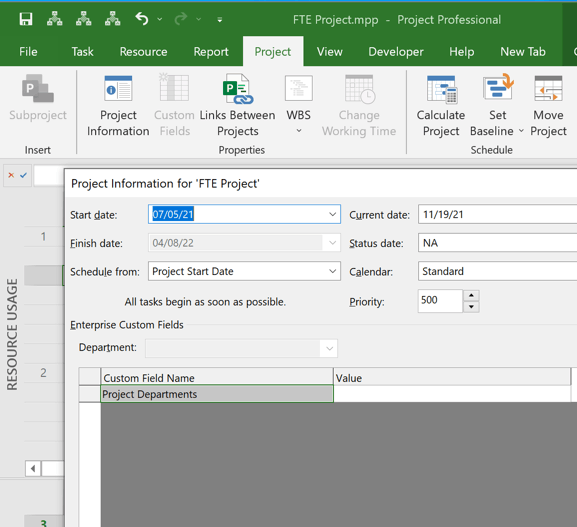Click the row selector next to Project Departments

pos(90,394)
